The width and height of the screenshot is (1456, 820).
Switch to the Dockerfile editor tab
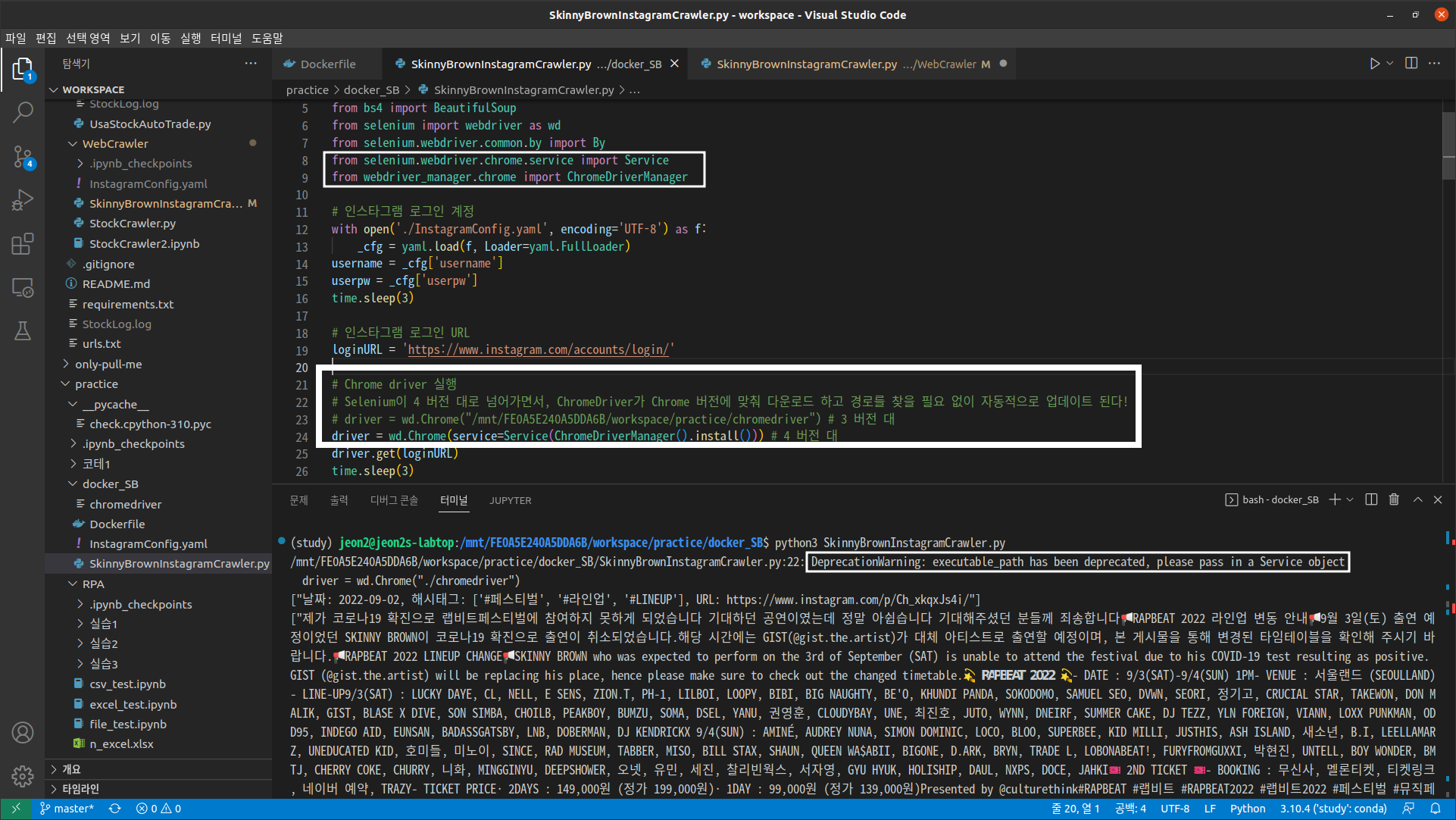pyautogui.click(x=327, y=64)
